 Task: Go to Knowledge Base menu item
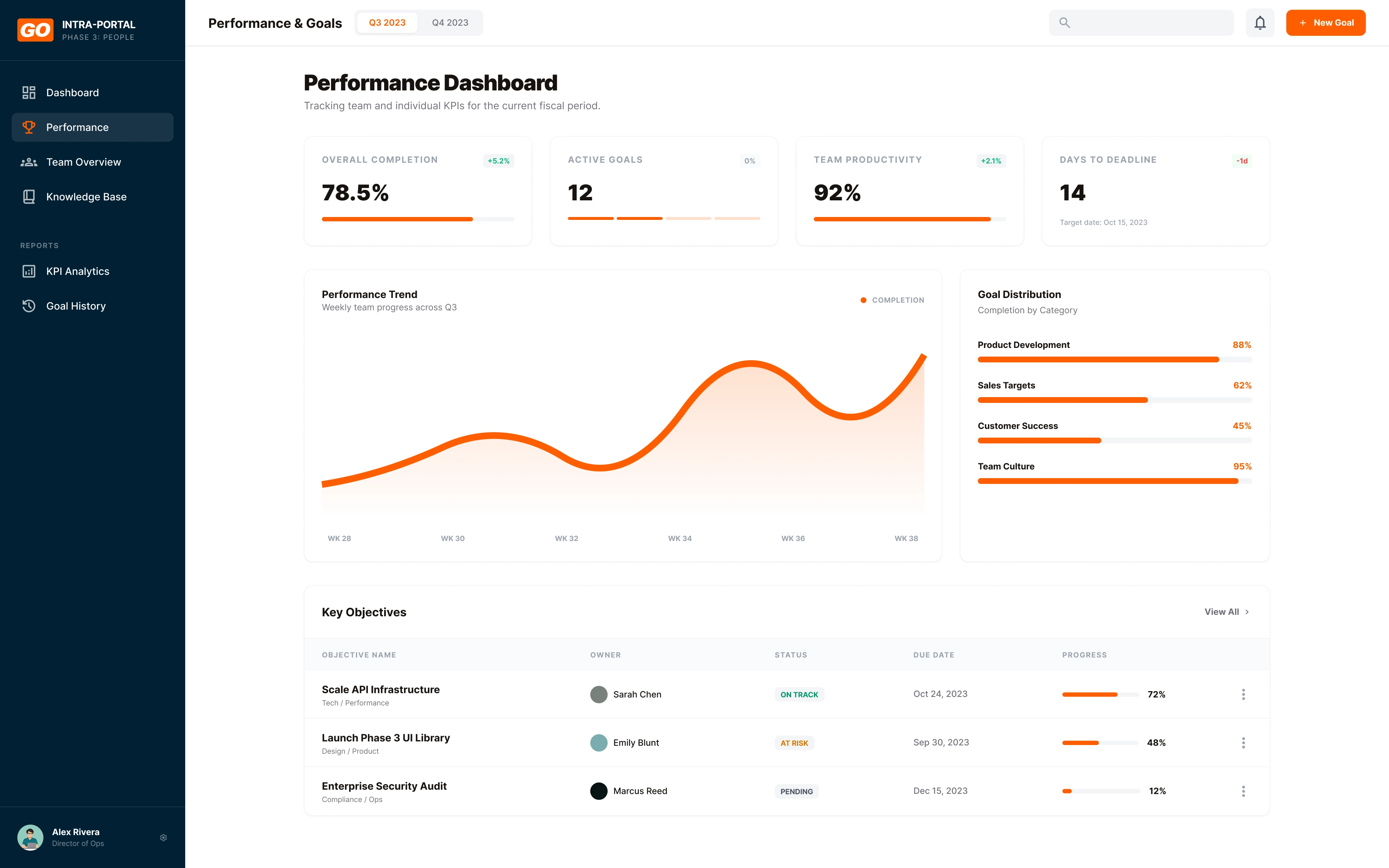coord(86,197)
